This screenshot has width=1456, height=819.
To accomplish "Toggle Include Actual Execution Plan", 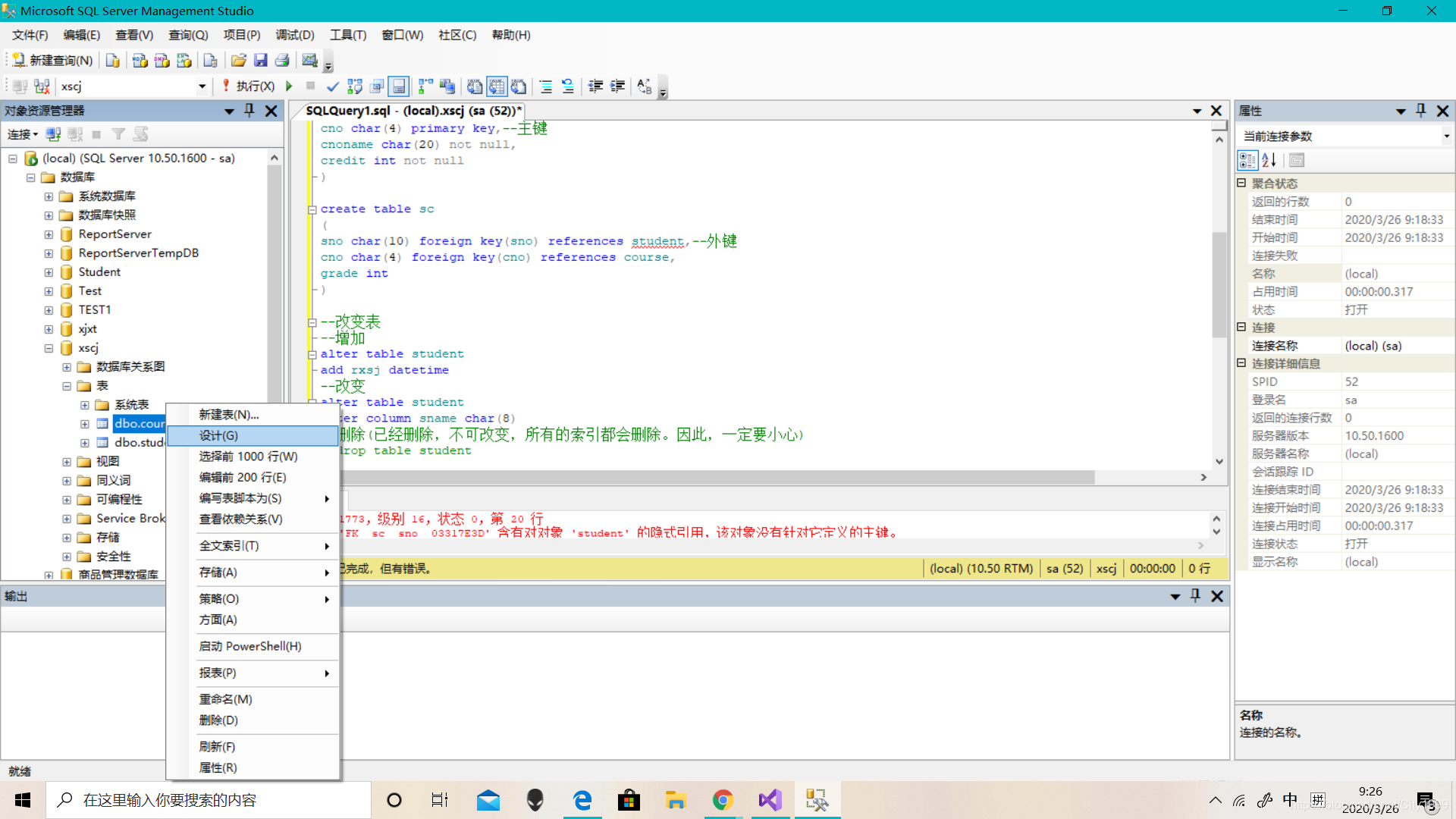I will [x=425, y=86].
